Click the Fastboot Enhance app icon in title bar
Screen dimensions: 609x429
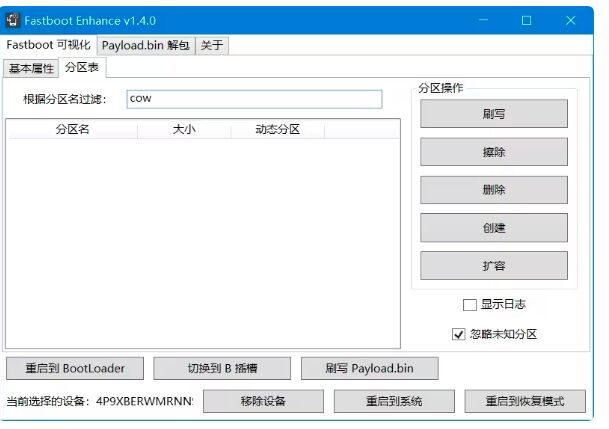[x=12, y=20]
